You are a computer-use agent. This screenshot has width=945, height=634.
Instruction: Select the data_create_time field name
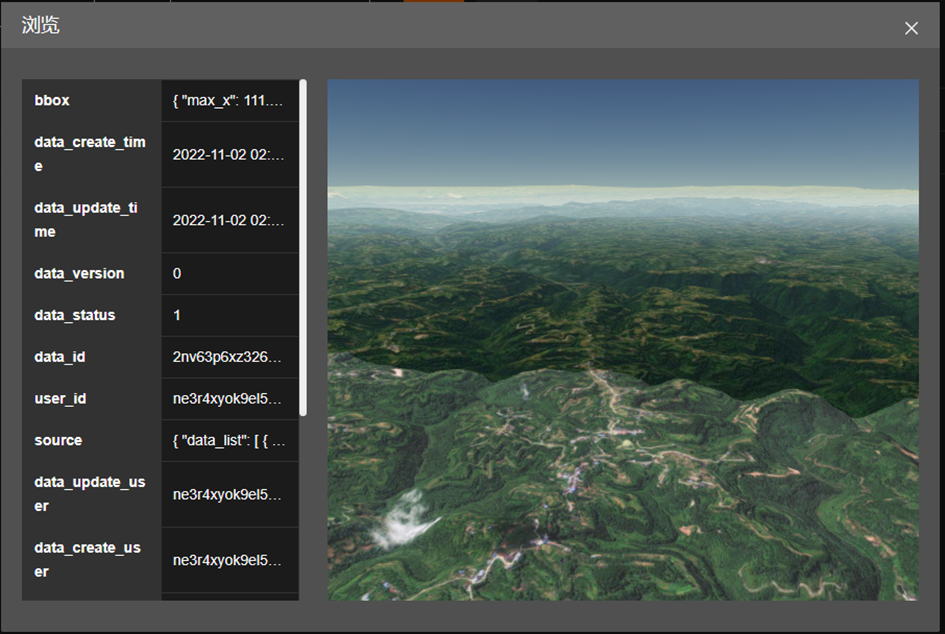pos(90,154)
